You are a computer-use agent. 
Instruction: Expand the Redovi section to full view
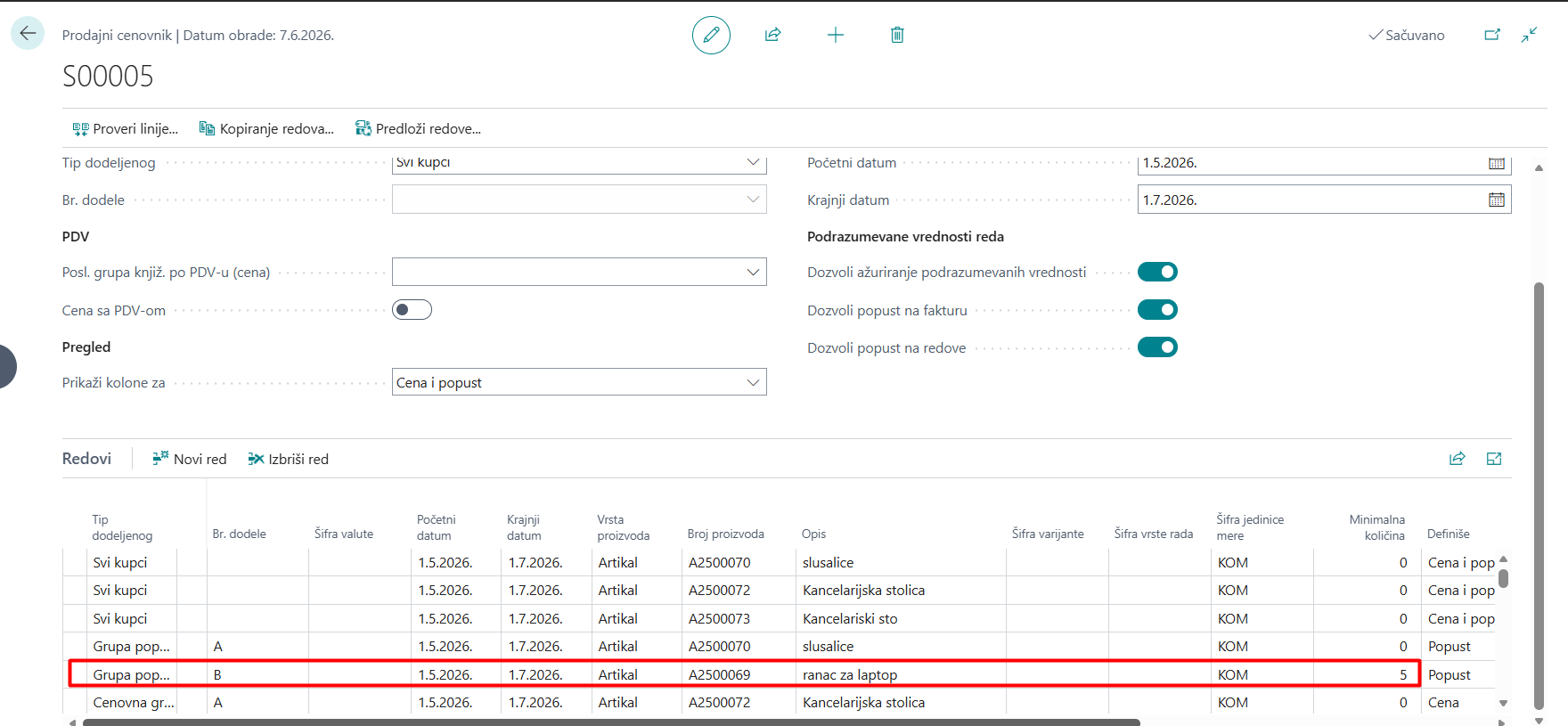tap(1494, 459)
